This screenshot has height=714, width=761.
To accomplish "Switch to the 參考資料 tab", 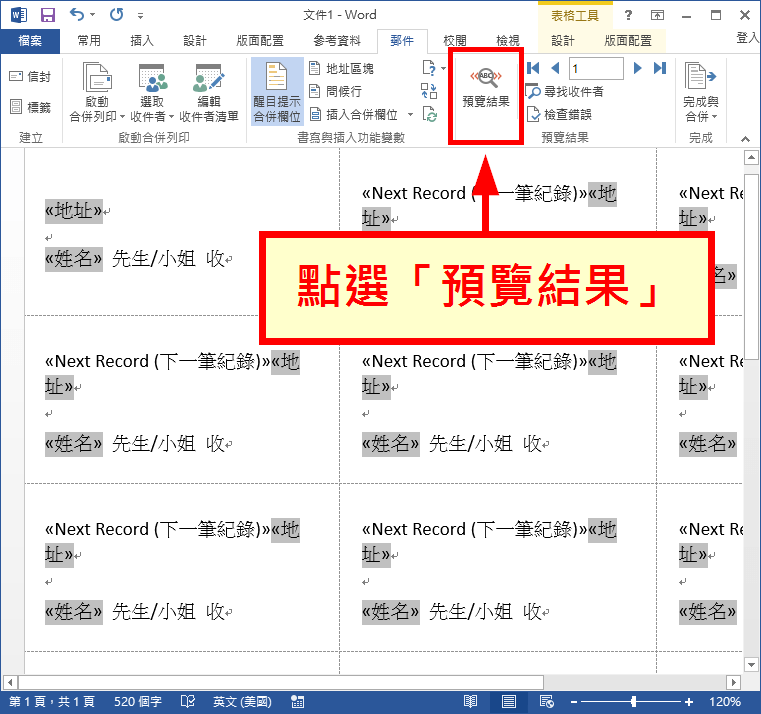I will [337, 41].
